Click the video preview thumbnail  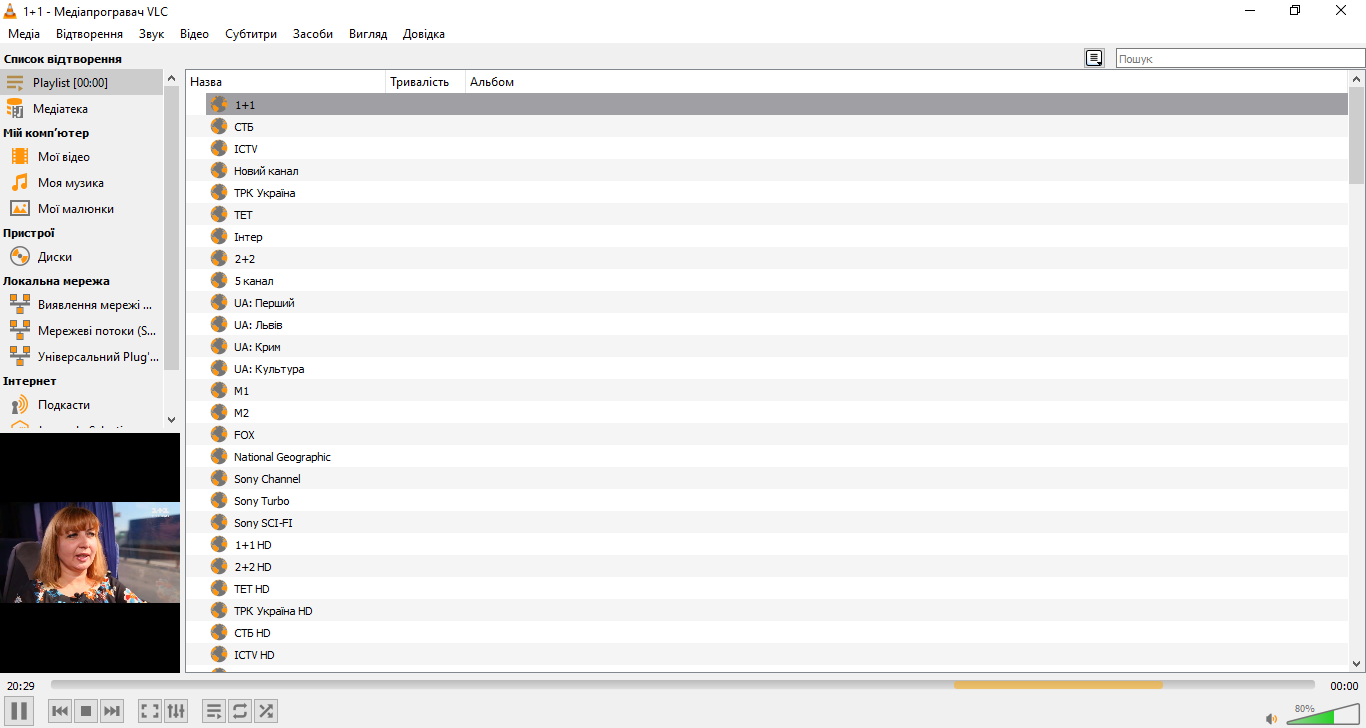[x=90, y=552]
